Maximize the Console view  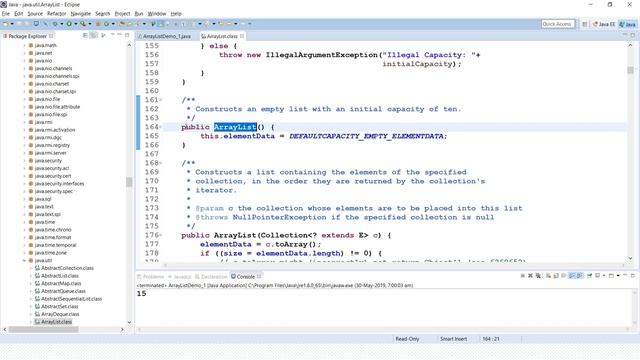[x=633, y=276]
